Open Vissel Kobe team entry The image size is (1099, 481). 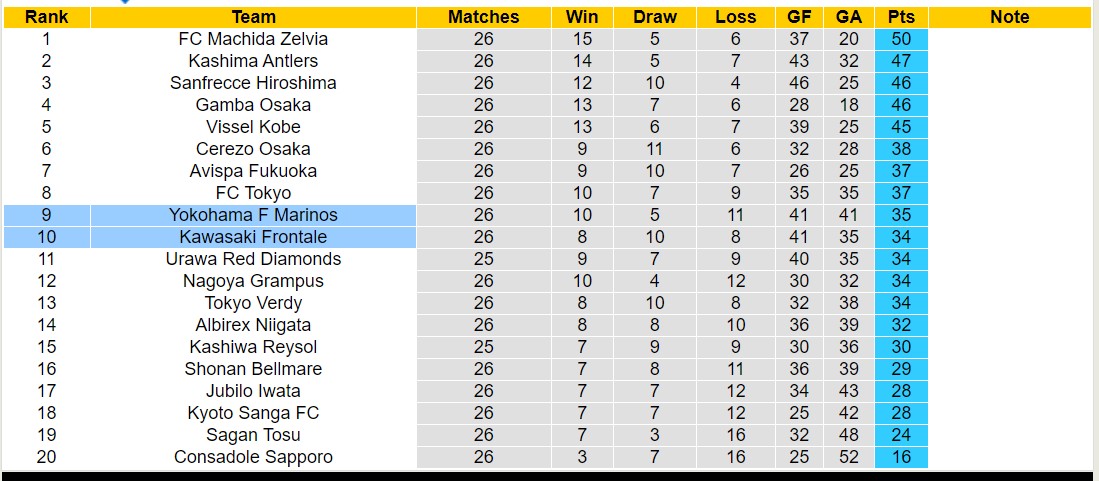click(x=253, y=127)
